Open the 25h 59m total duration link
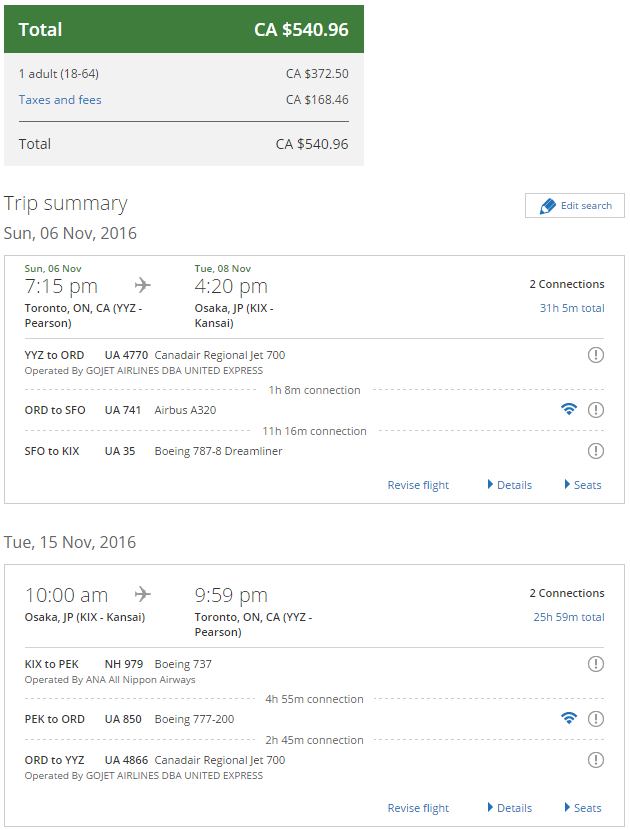 [x=569, y=617]
